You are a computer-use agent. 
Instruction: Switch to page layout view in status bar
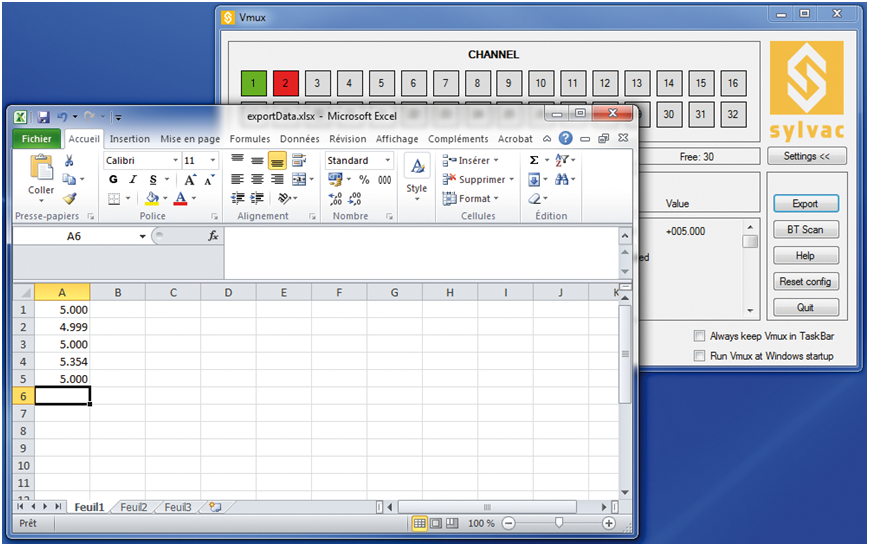tap(436, 523)
